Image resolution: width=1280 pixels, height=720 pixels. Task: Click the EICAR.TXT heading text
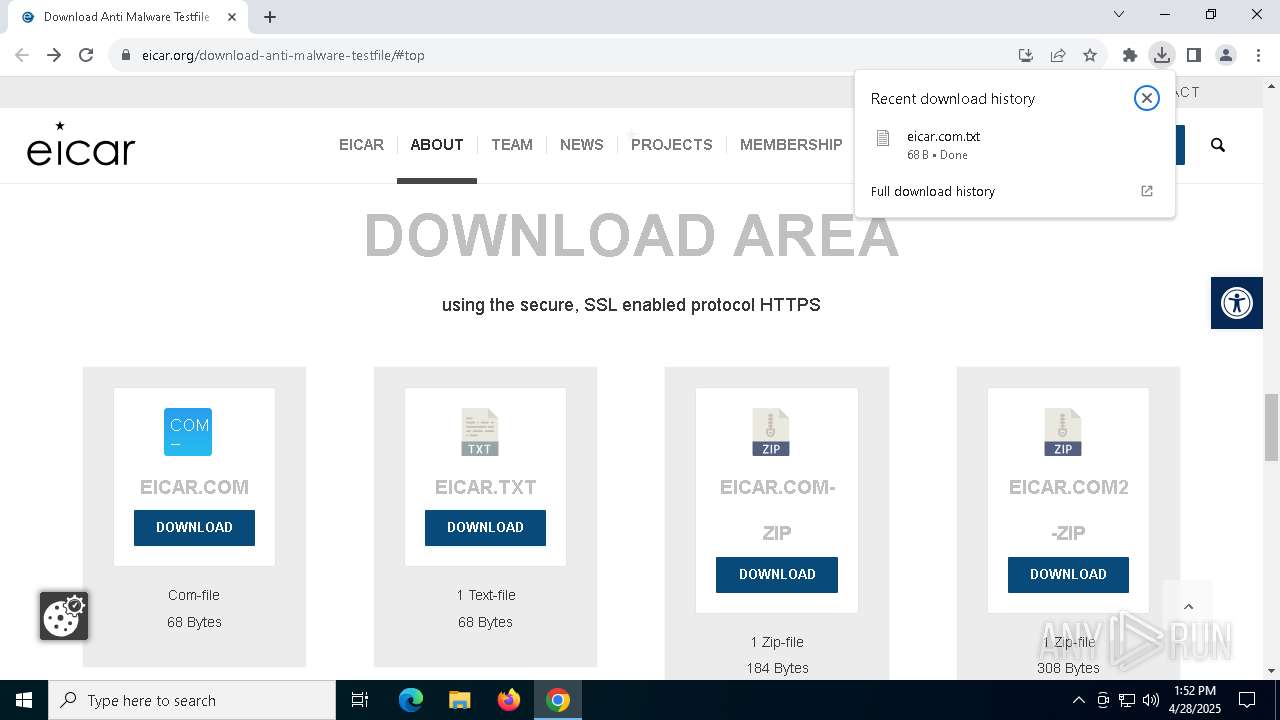(485, 487)
